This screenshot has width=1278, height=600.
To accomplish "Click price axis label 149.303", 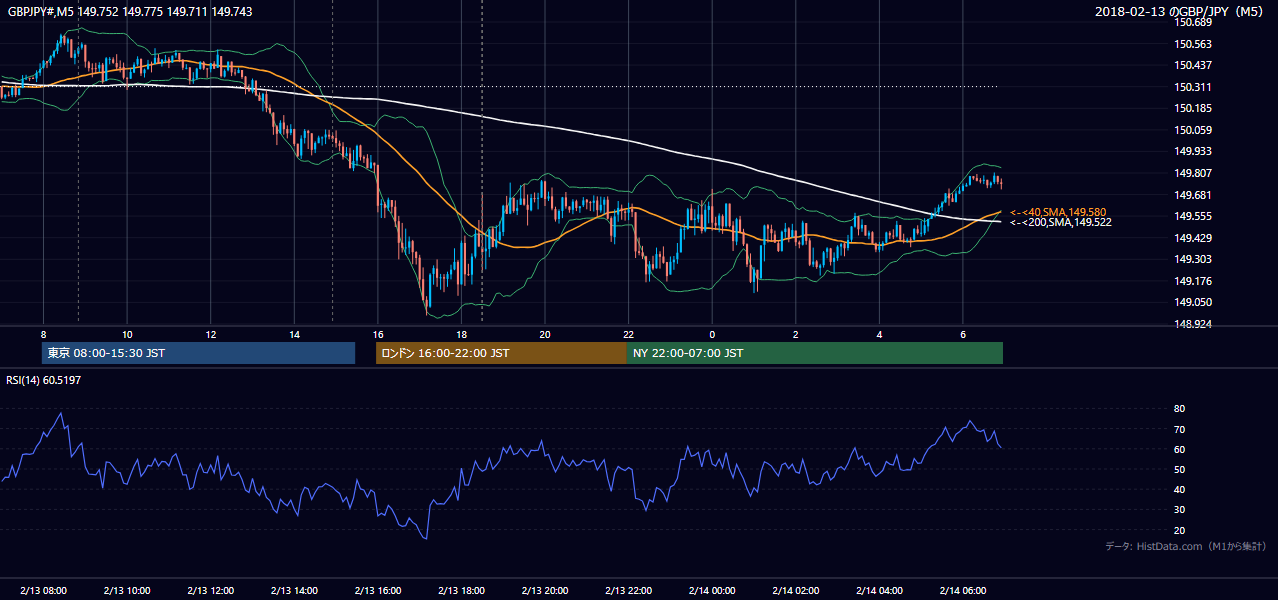I will click(x=1194, y=259).
